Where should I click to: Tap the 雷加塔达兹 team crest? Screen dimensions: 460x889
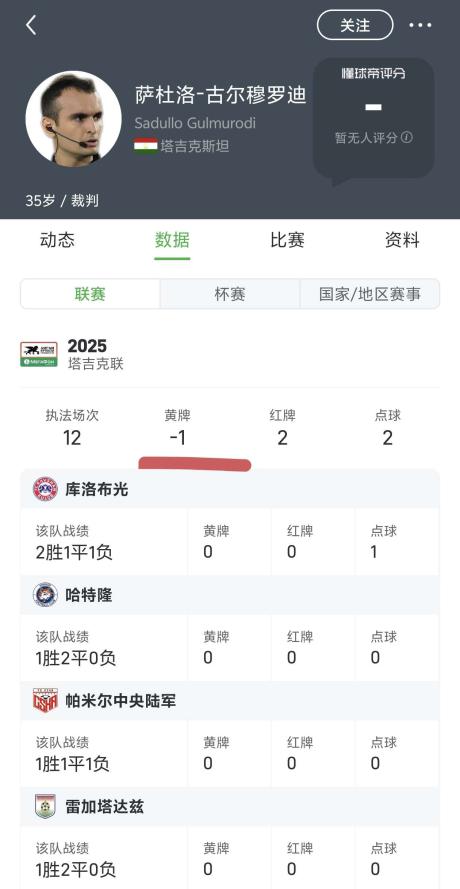point(45,806)
